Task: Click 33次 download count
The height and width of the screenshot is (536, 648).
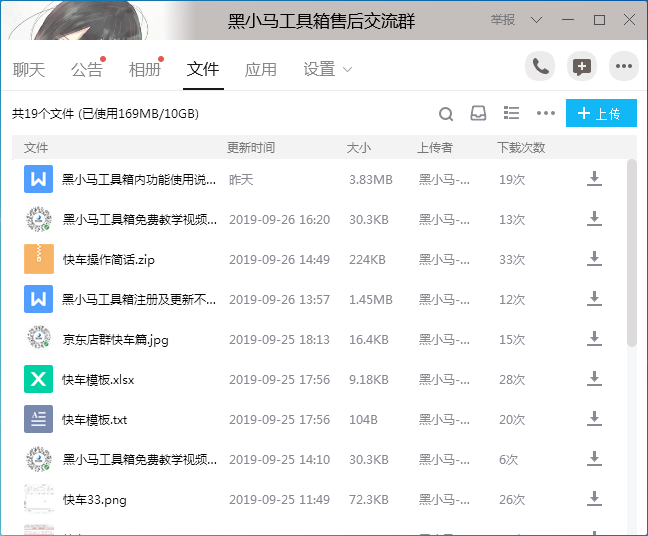Action: 512,260
